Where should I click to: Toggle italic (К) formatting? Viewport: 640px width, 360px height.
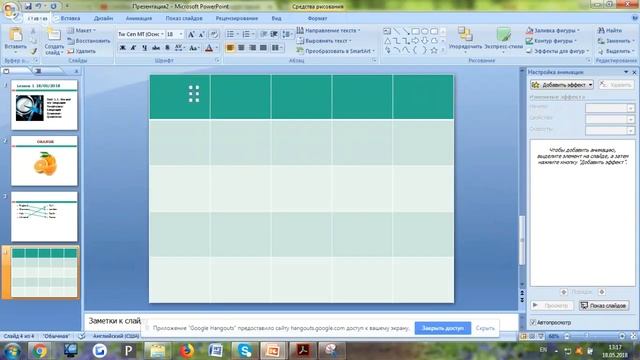133,48
